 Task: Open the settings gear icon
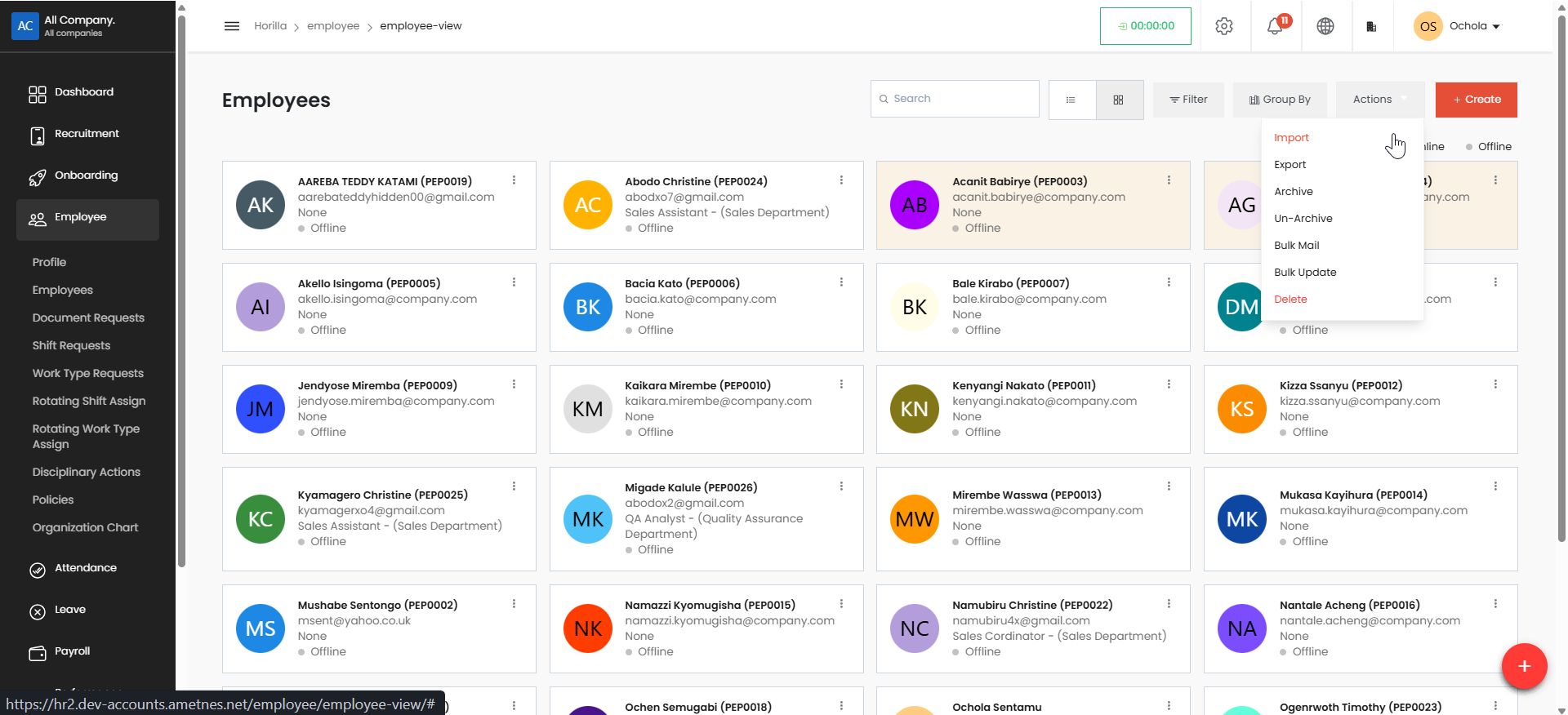tap(1223, 26)
